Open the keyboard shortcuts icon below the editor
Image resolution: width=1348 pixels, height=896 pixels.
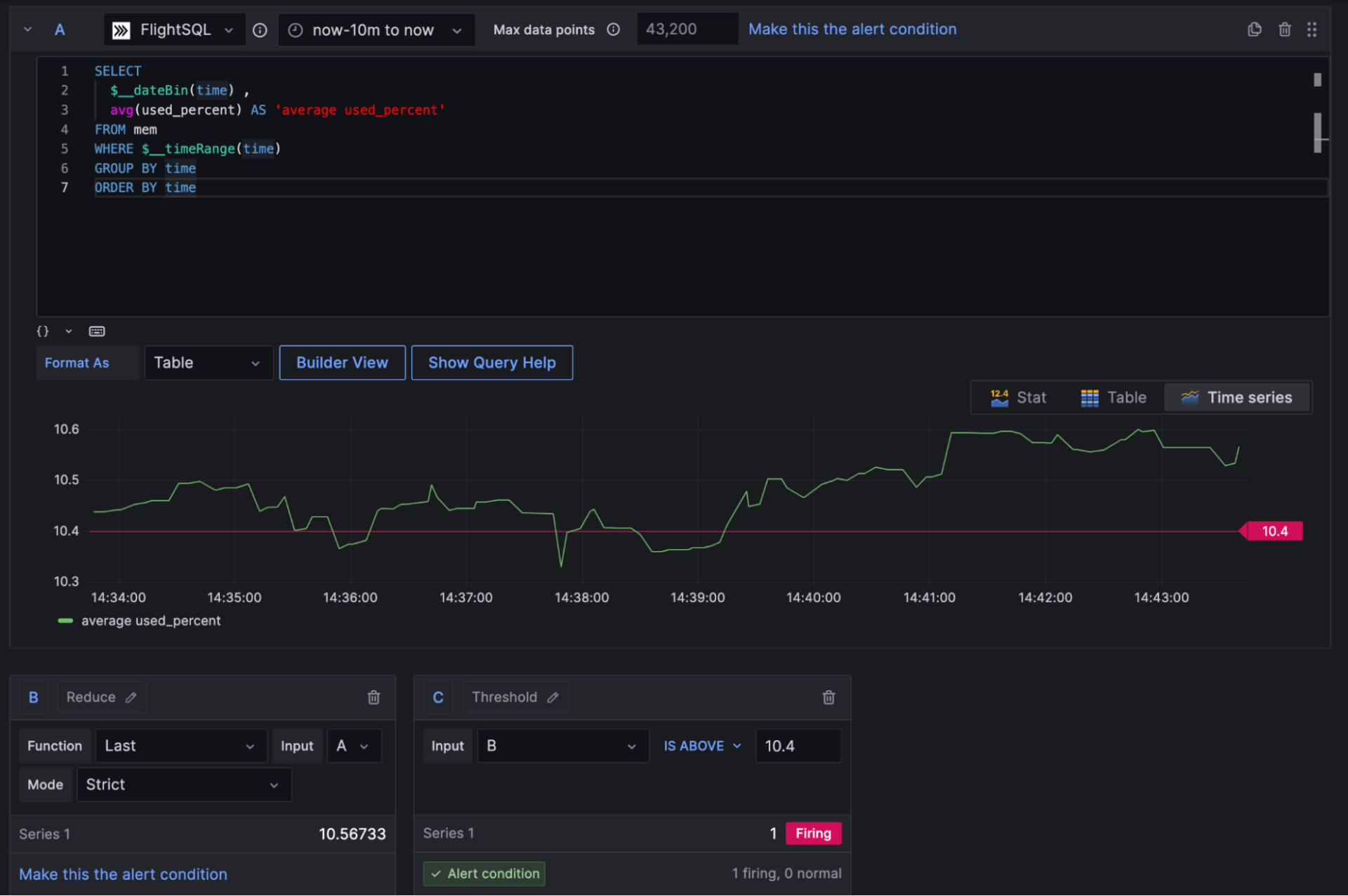(97, 331)
